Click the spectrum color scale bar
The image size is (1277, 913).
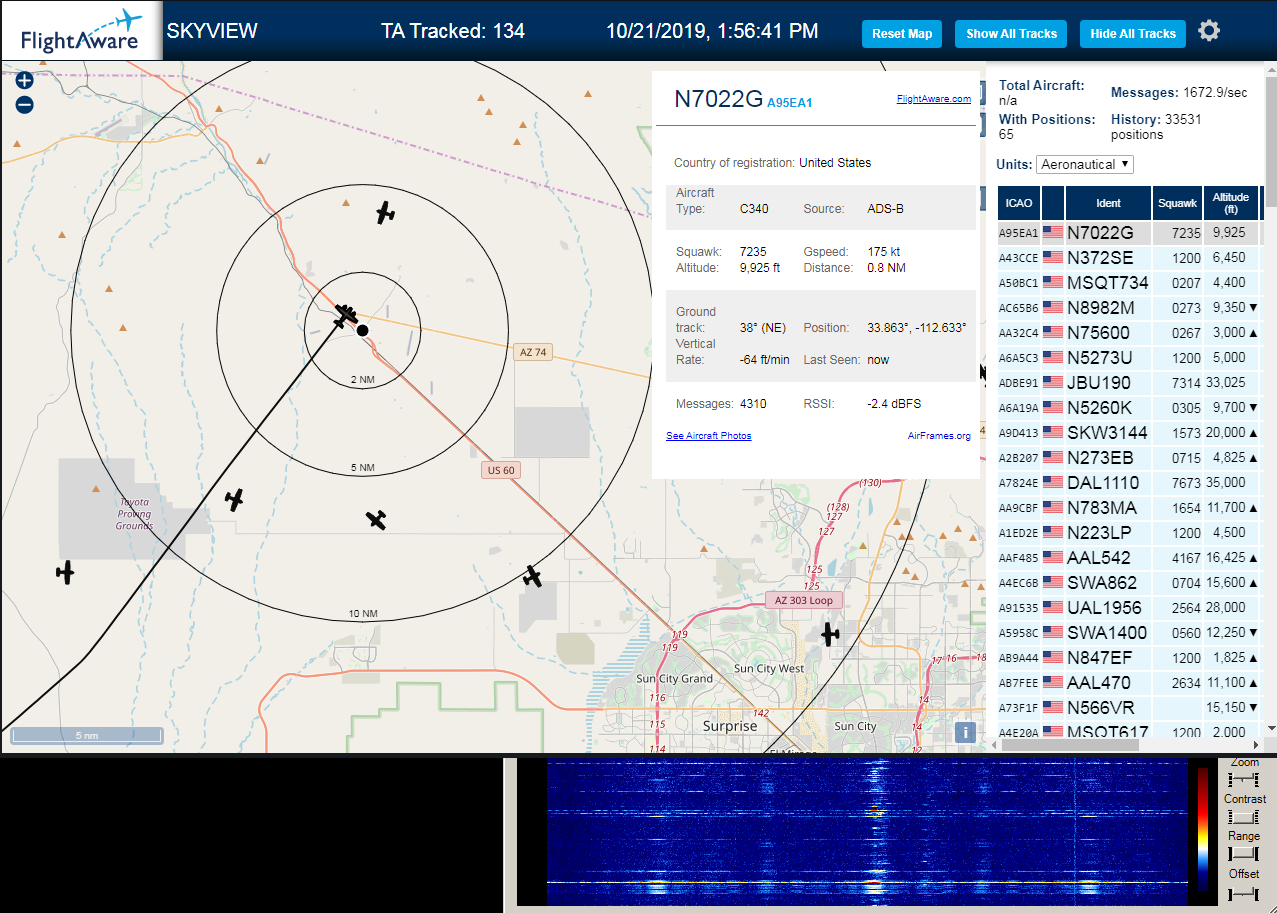[x=1203, y=829]
